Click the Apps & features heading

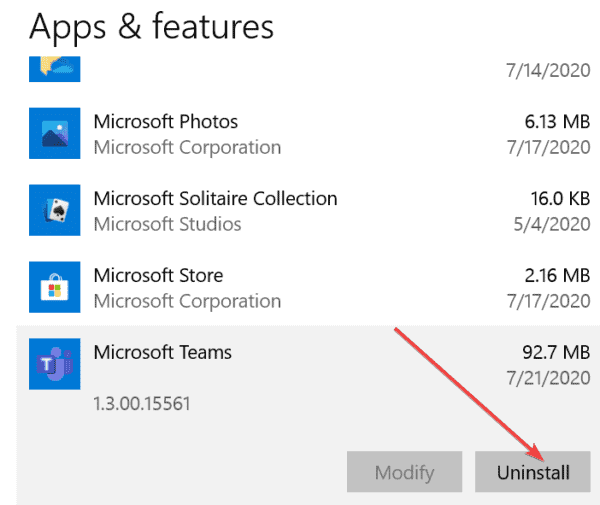(152, 27)
